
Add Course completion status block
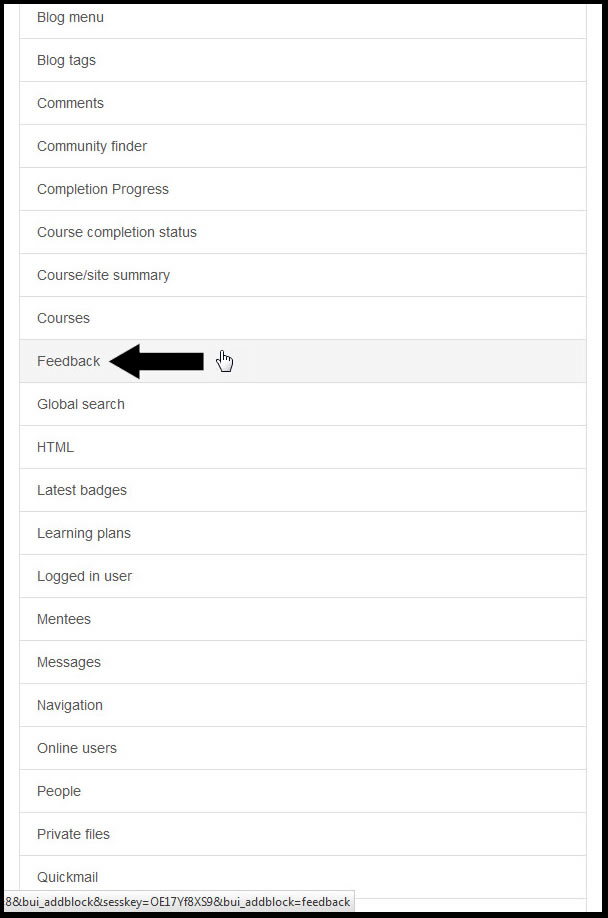(303, 232)
